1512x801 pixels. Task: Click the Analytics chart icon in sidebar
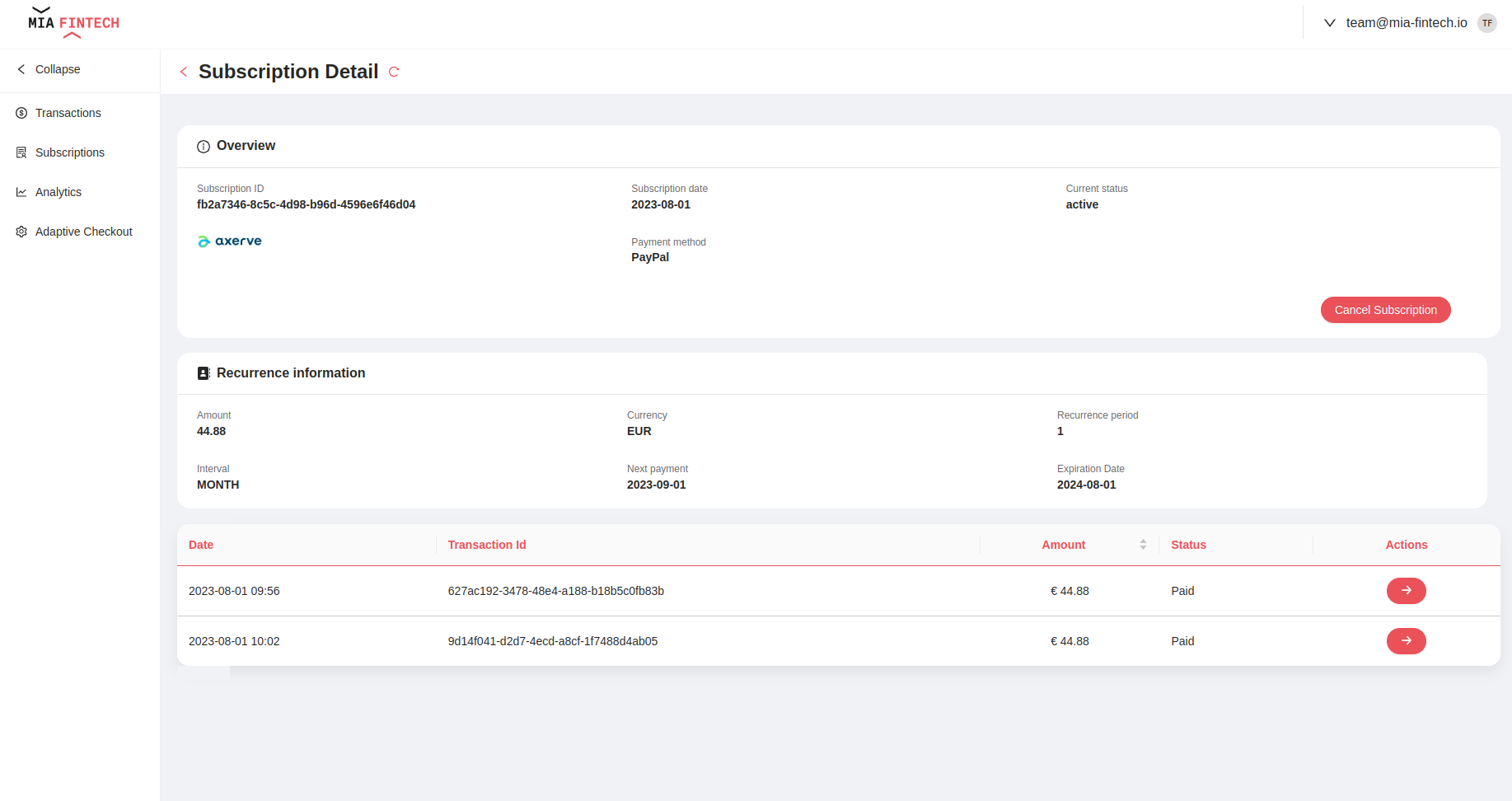21,191
